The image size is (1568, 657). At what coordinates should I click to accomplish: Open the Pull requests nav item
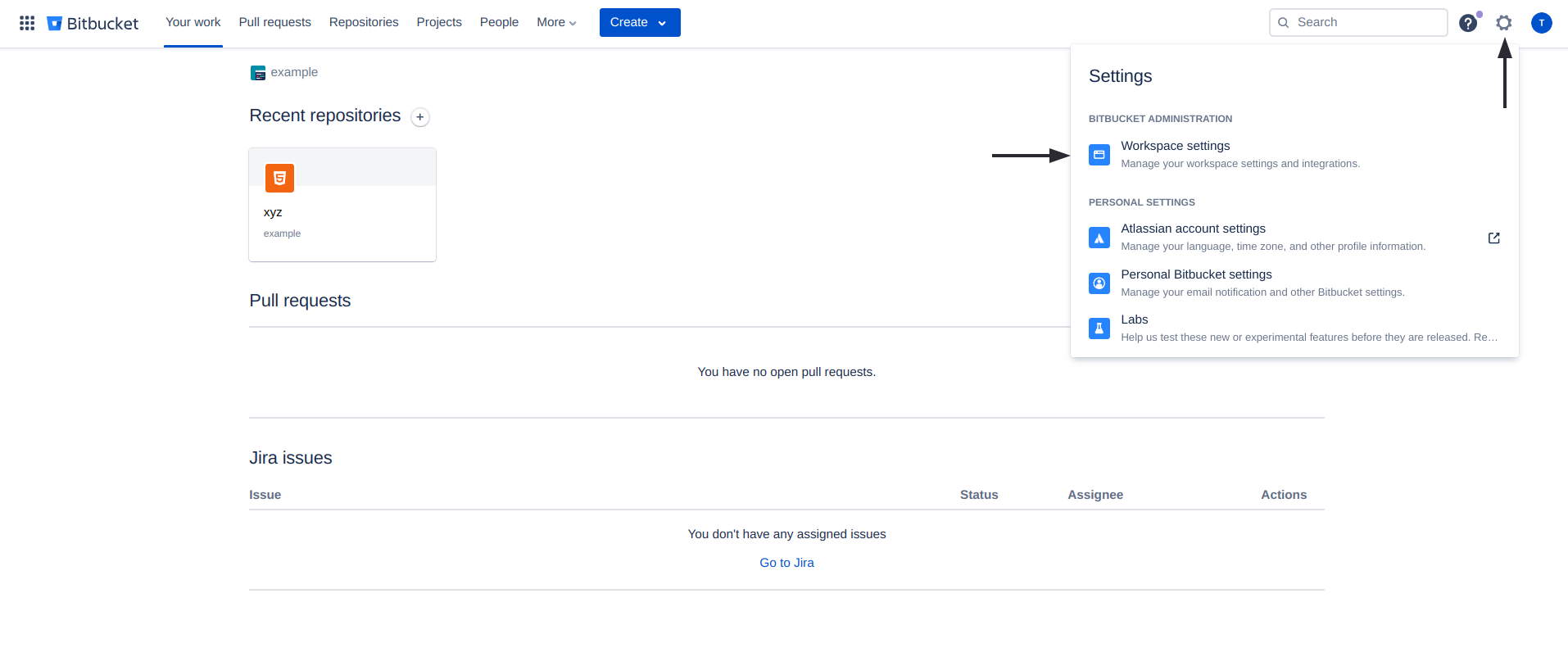pyautogui.click(x=275, y=22)
